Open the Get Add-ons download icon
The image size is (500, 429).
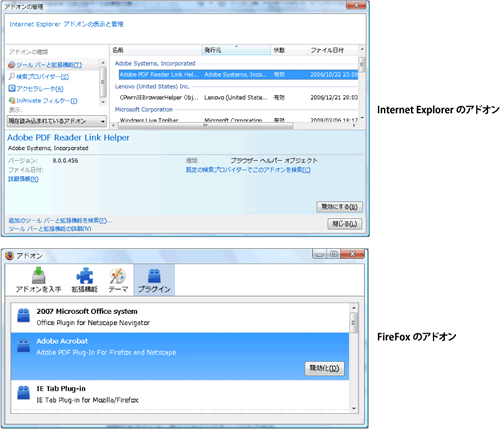pos(39,275)
